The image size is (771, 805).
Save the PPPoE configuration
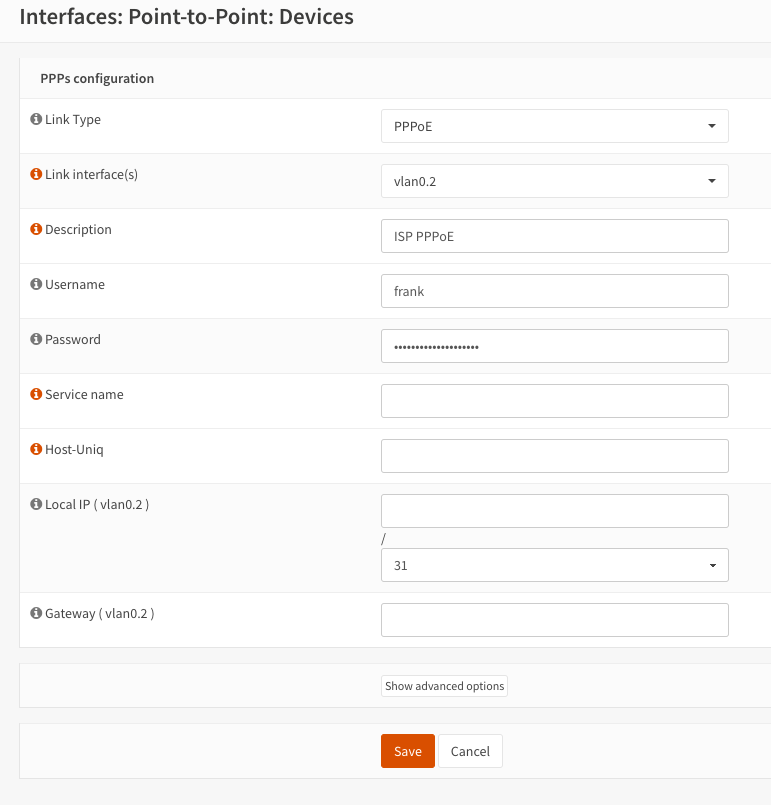pyautogui.click(x=408, y=751)
